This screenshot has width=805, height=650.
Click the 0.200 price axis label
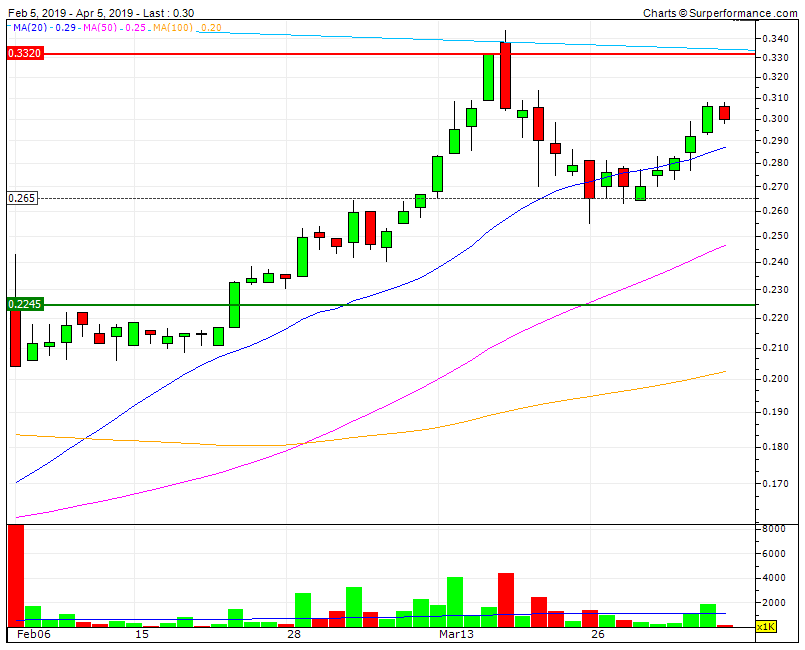(775, 379)
